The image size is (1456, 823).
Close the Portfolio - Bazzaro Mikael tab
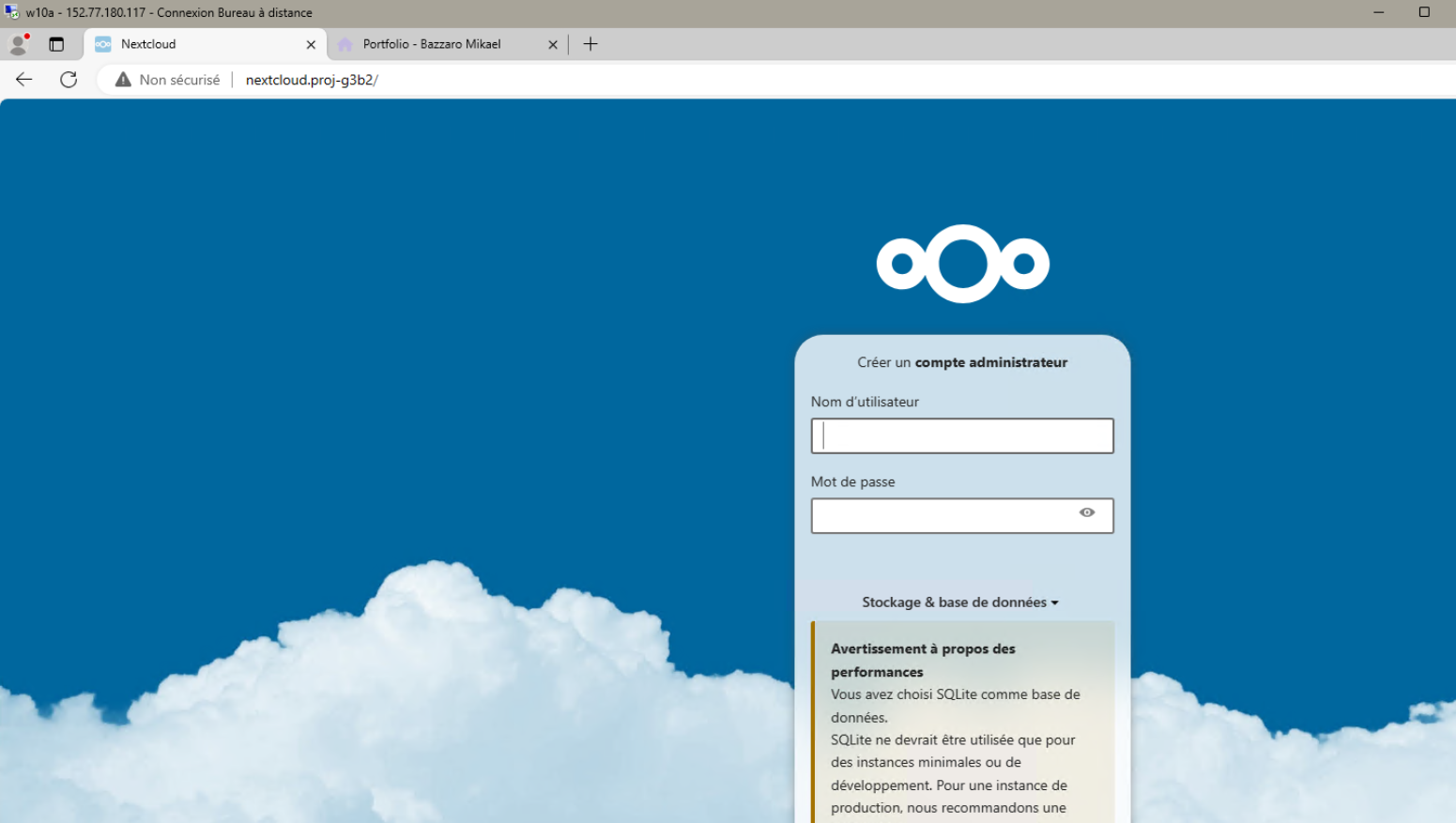pyautogui.click(x=553, y=44)
